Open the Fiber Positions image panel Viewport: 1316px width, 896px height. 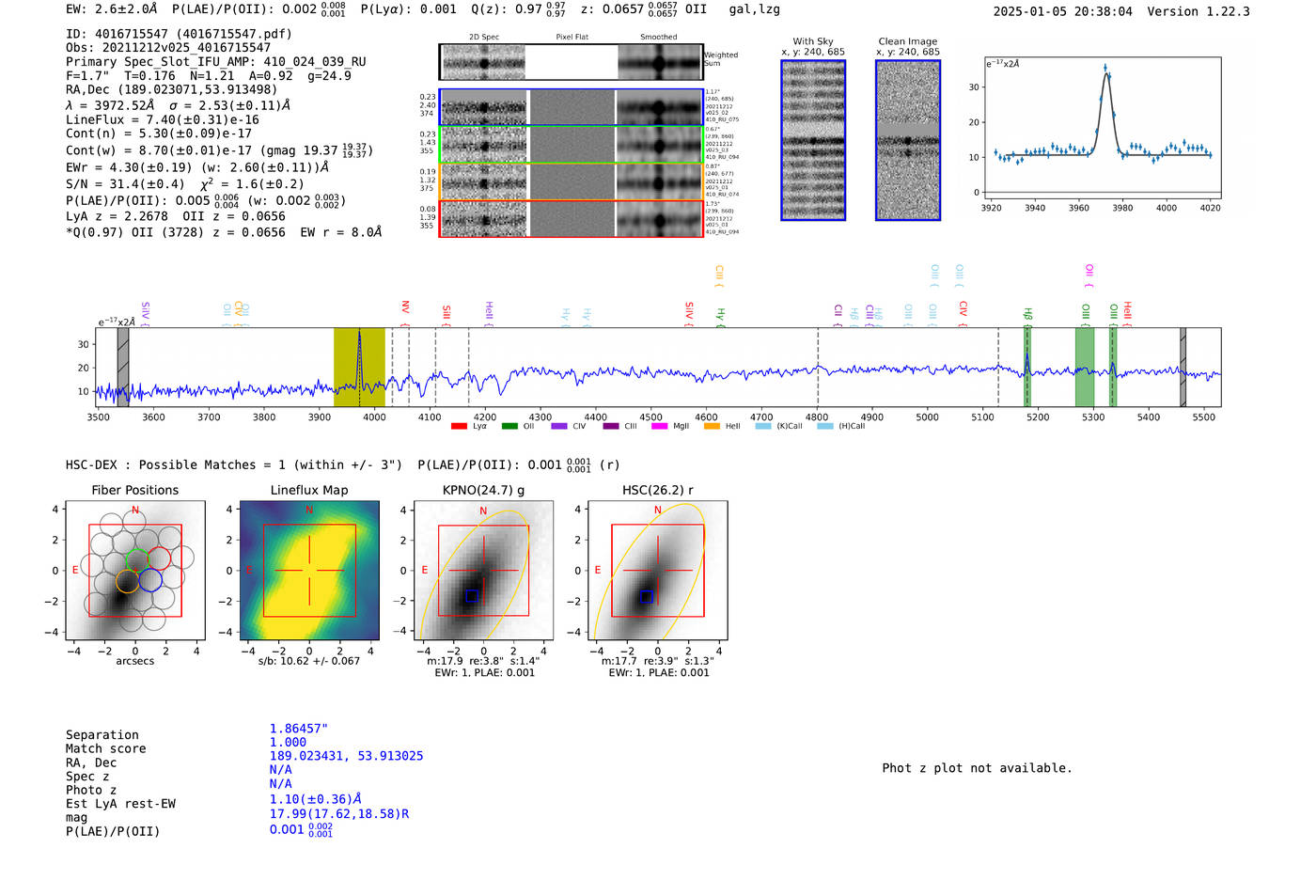(135, 571)
